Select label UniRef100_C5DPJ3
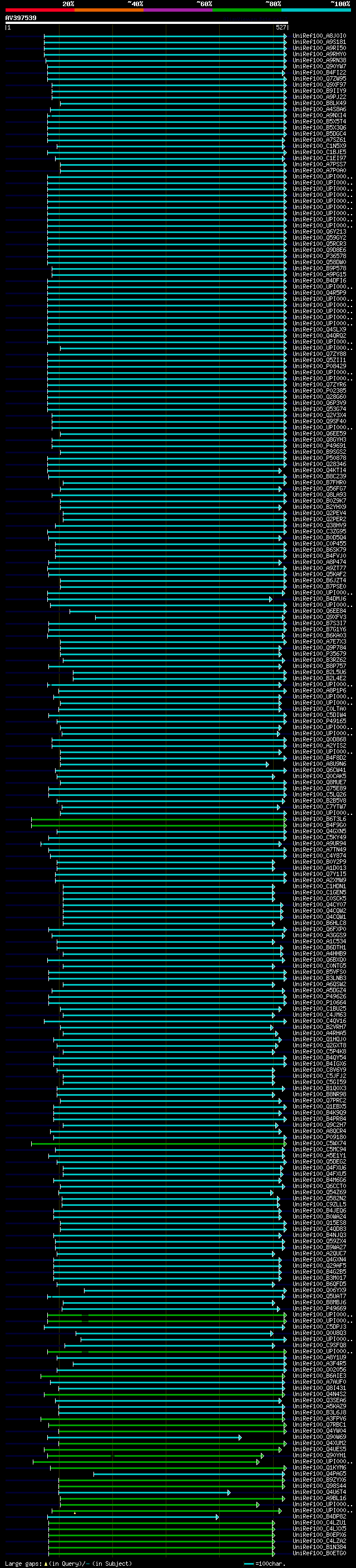 [x=319, y=1327]
